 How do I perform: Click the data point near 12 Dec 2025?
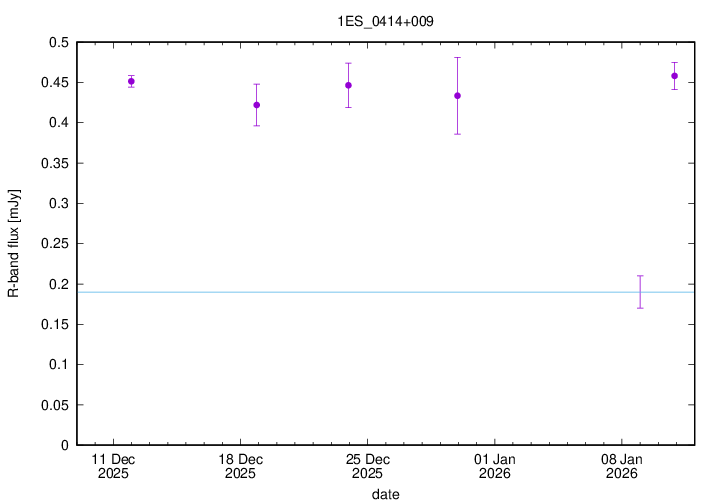tap(131, 81)
